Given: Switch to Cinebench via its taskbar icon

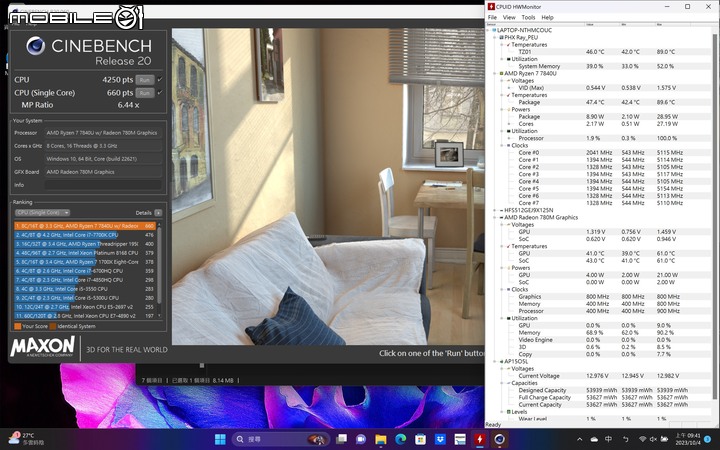Looking at the screenshot, I should click(499, 439).
